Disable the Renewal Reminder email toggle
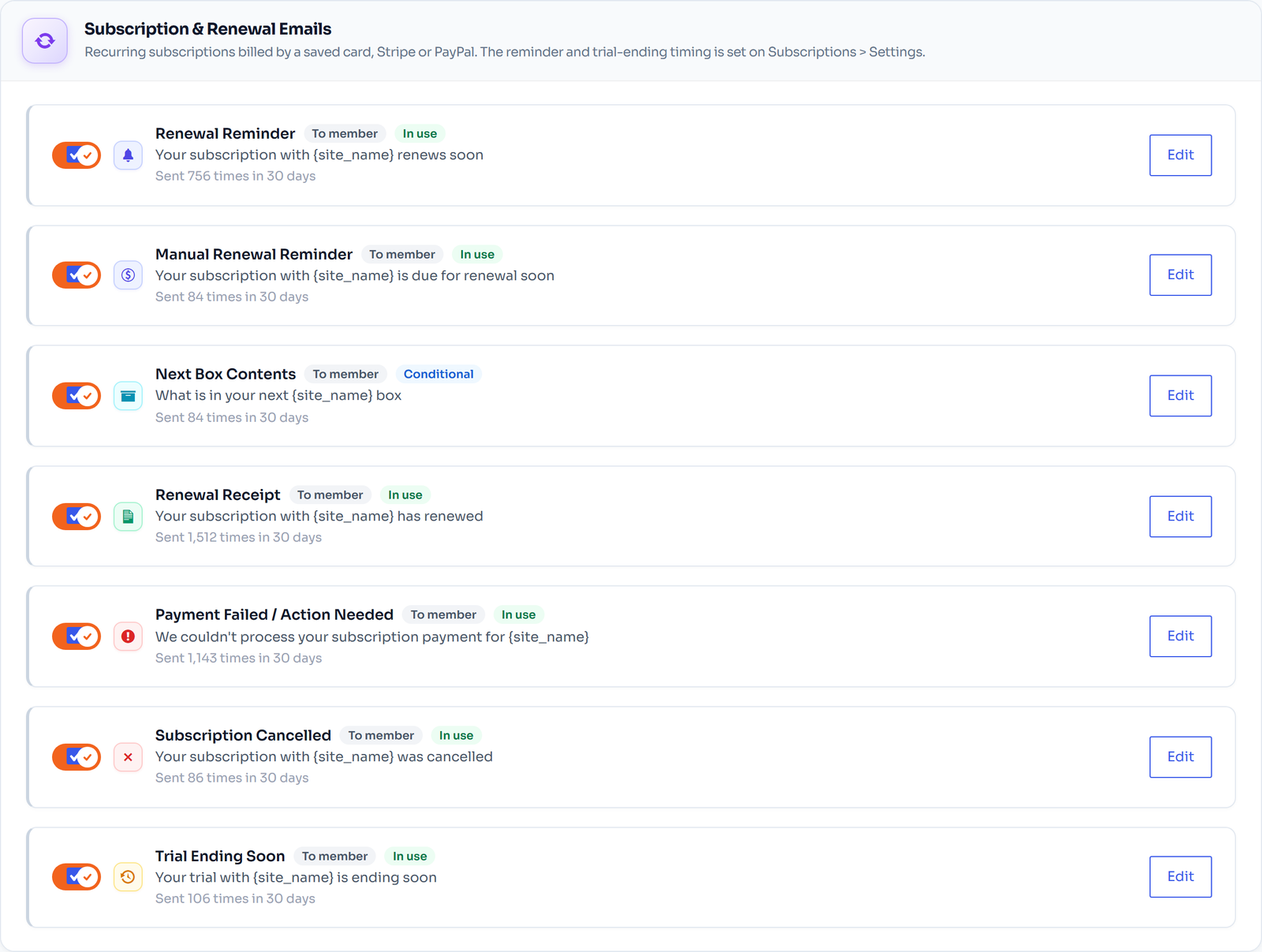 [77, 155]
